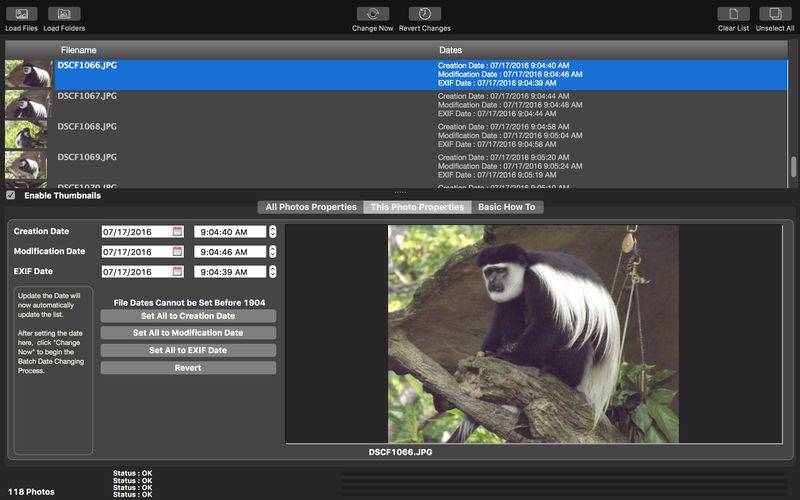Click the highlighted DSCF1066.JPG filename
The height and width of the screenshot is (500, 800).
[x=87, y=65]
